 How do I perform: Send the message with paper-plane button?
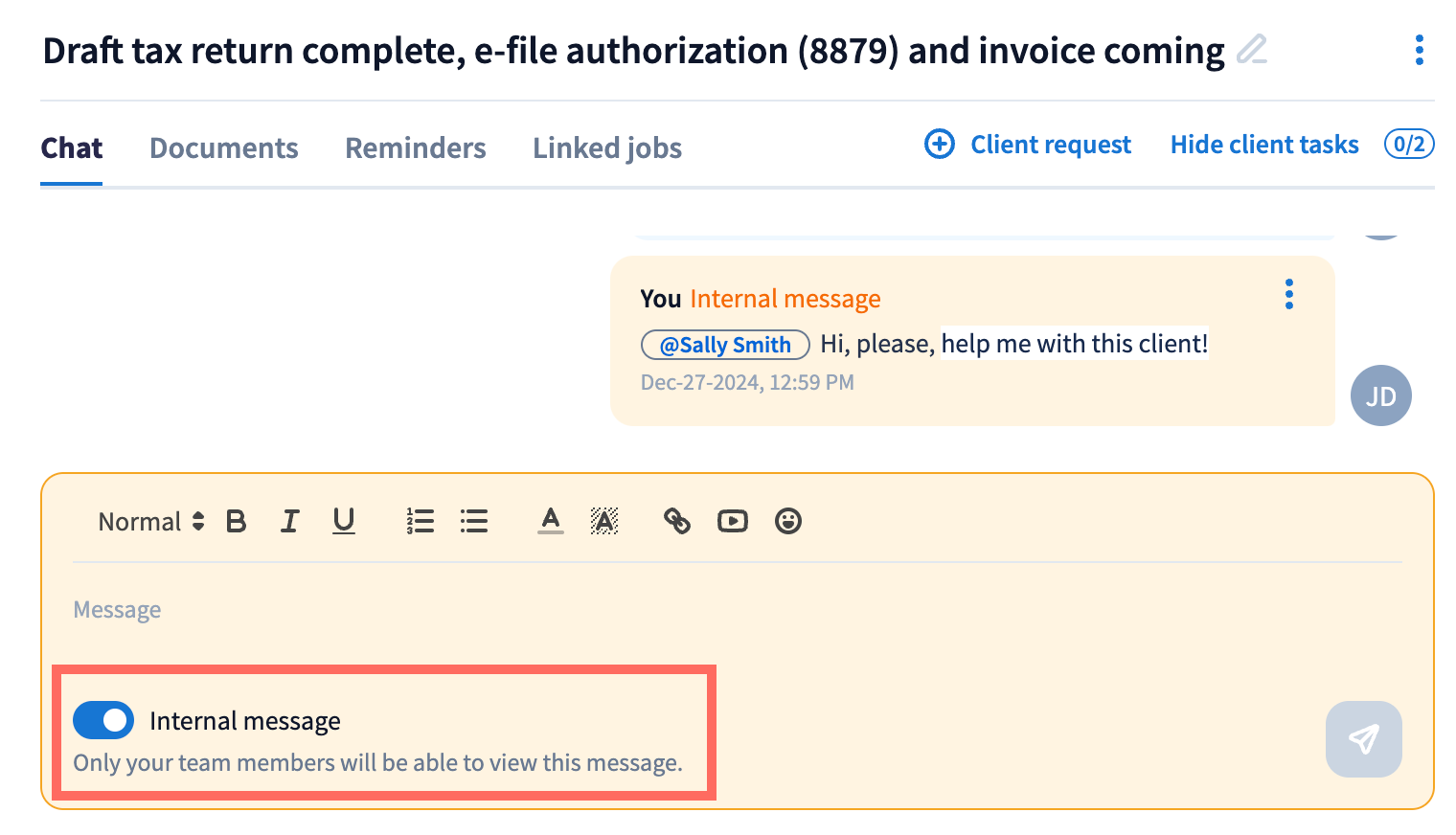point(1364,739)
